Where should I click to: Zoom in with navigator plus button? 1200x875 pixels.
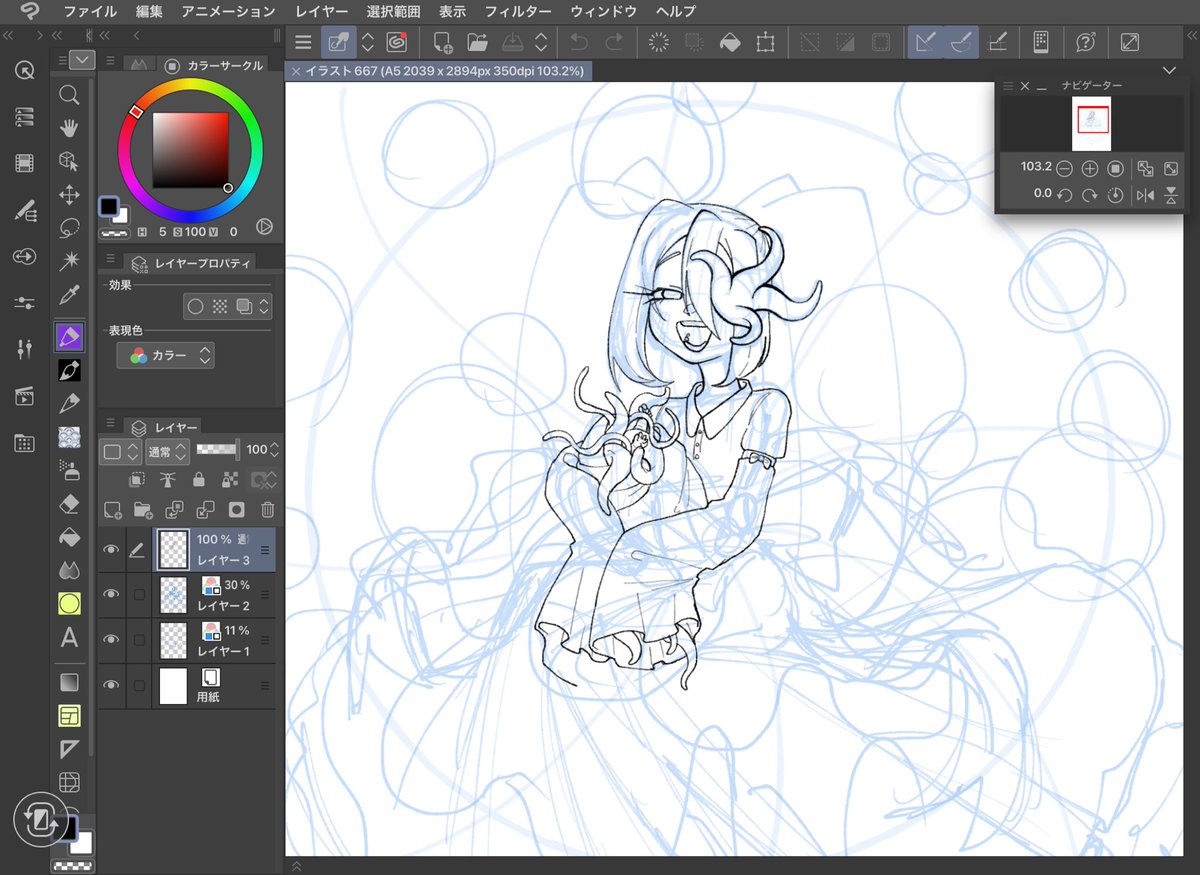pyautogui.click(x=1090, y=169)
